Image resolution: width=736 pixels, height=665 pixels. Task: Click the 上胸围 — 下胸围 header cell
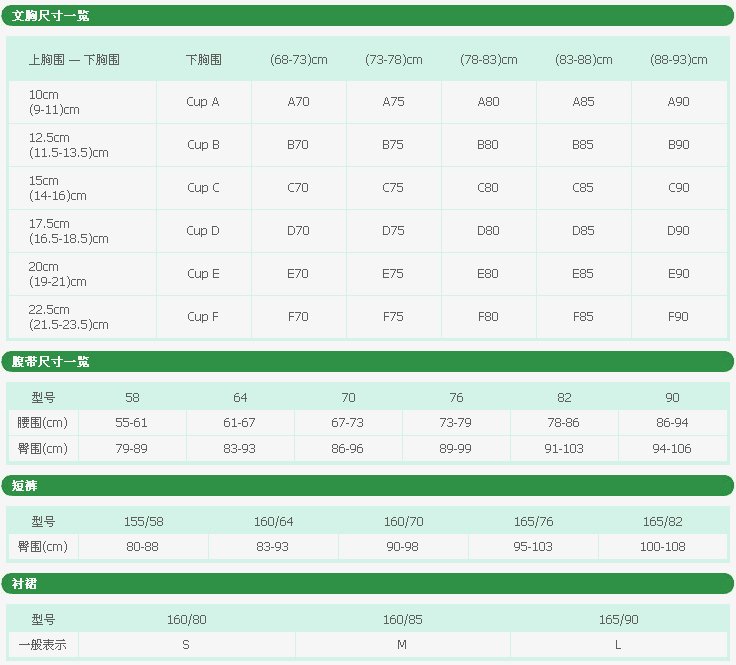click(75, 60)
